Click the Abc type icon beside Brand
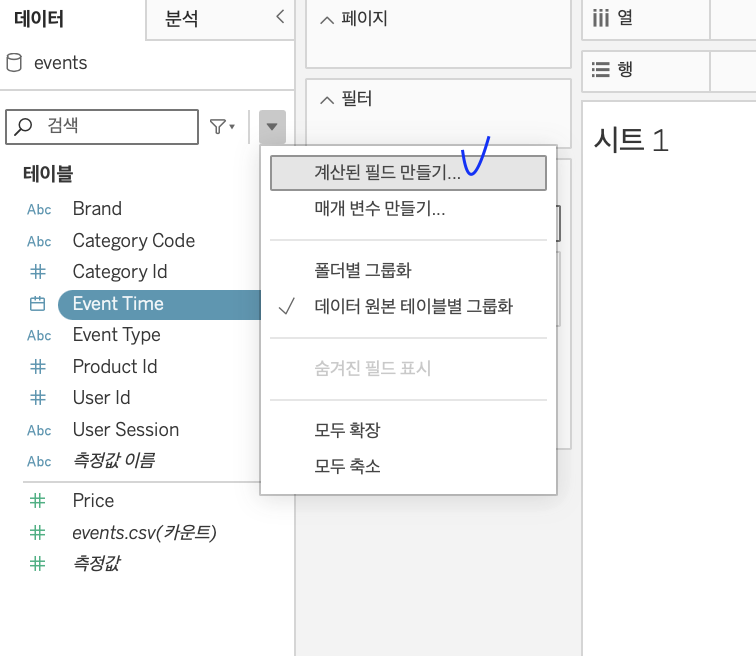This screenshot has height=656, width=756. tap(39, 210)
